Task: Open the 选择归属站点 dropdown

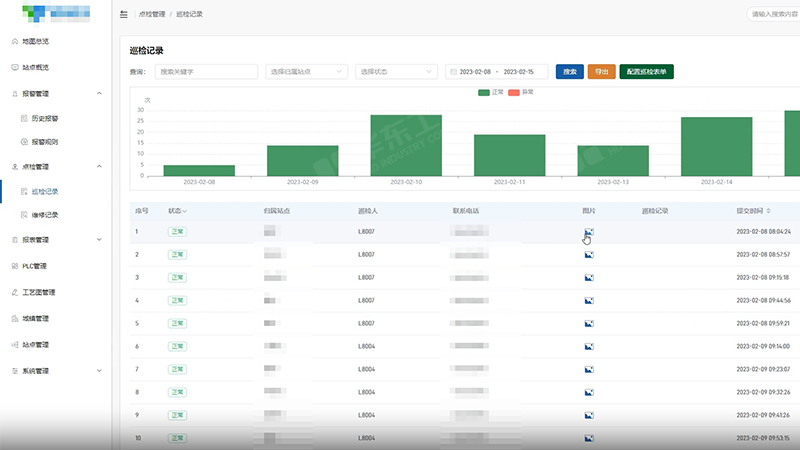Action: click(x=307, y=72)
